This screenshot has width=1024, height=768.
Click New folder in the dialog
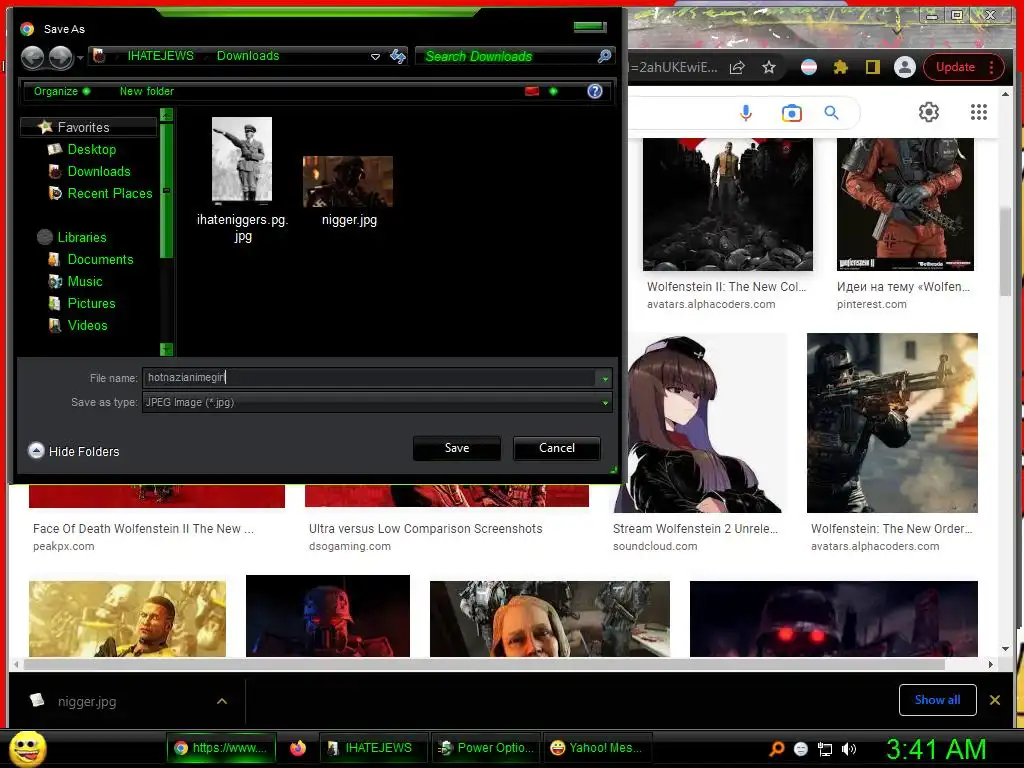click(x=146, y=91)
